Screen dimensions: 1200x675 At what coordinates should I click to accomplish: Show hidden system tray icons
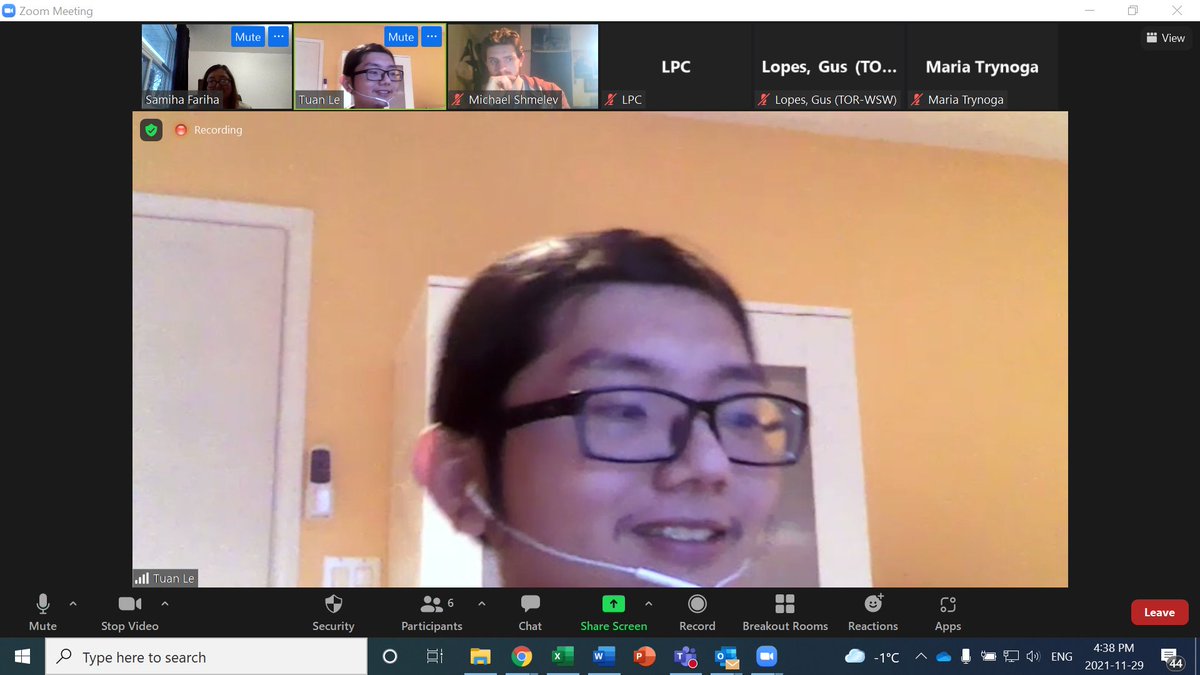(x=921, y=656)
